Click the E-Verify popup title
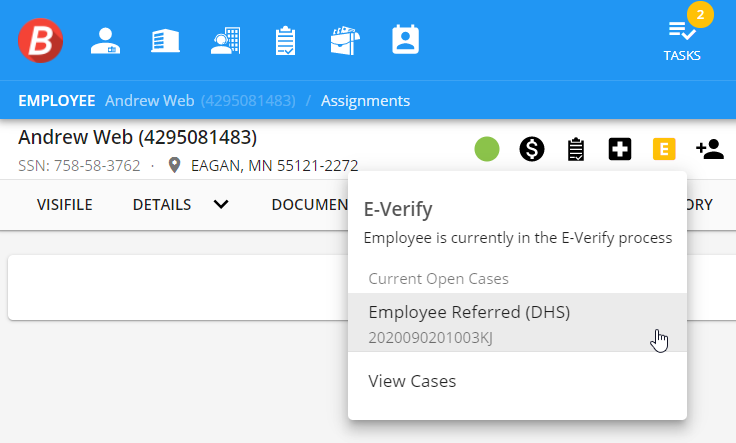 (398, 209)
